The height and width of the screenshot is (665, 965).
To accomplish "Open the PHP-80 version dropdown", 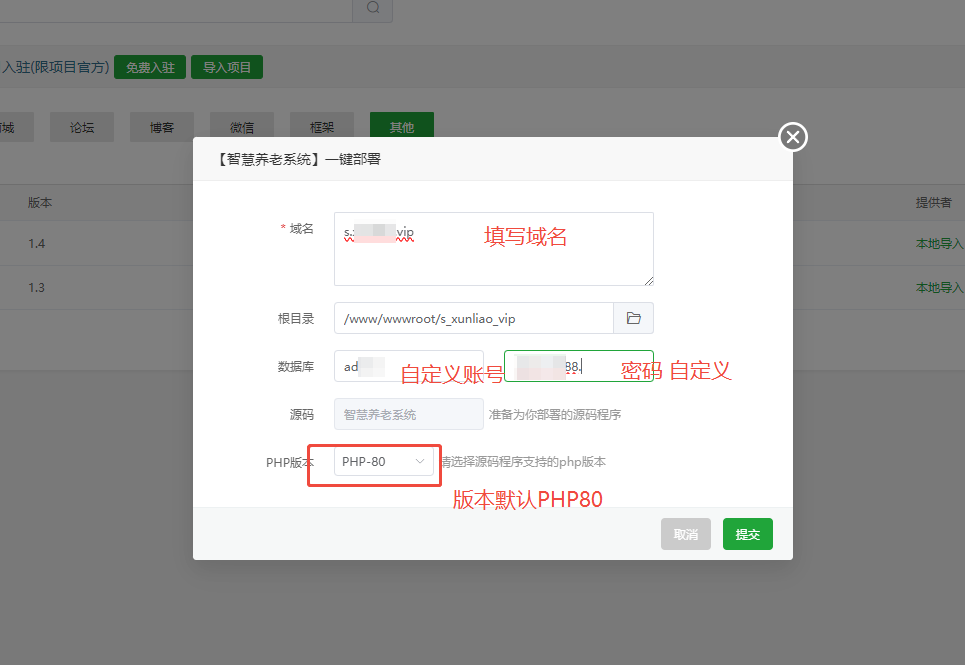I will [x=384, y=461].
